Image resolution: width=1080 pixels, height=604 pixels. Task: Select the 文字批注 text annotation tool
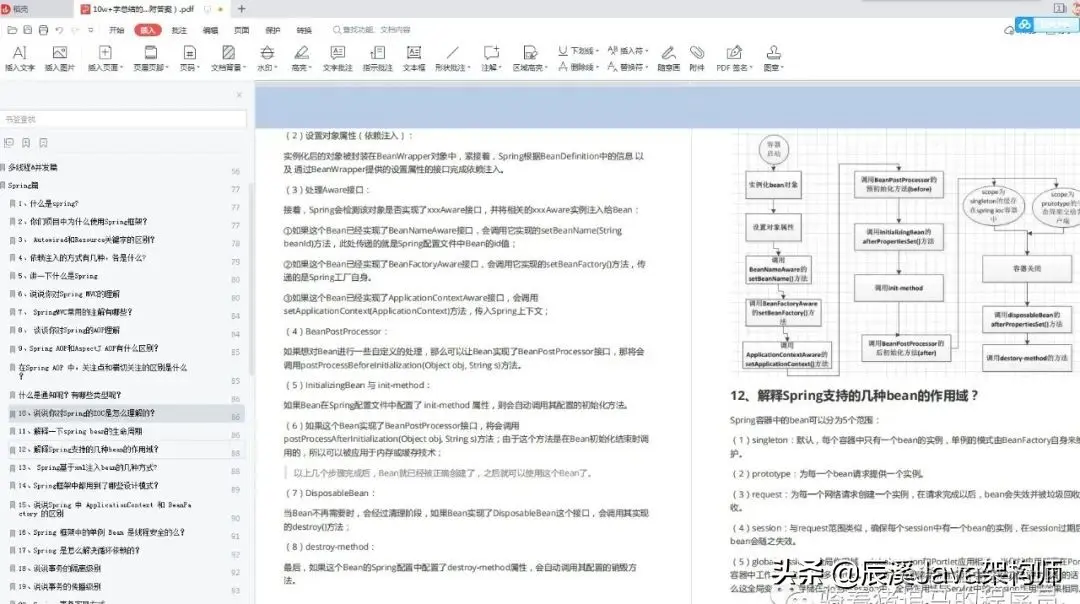pos(338,58)
